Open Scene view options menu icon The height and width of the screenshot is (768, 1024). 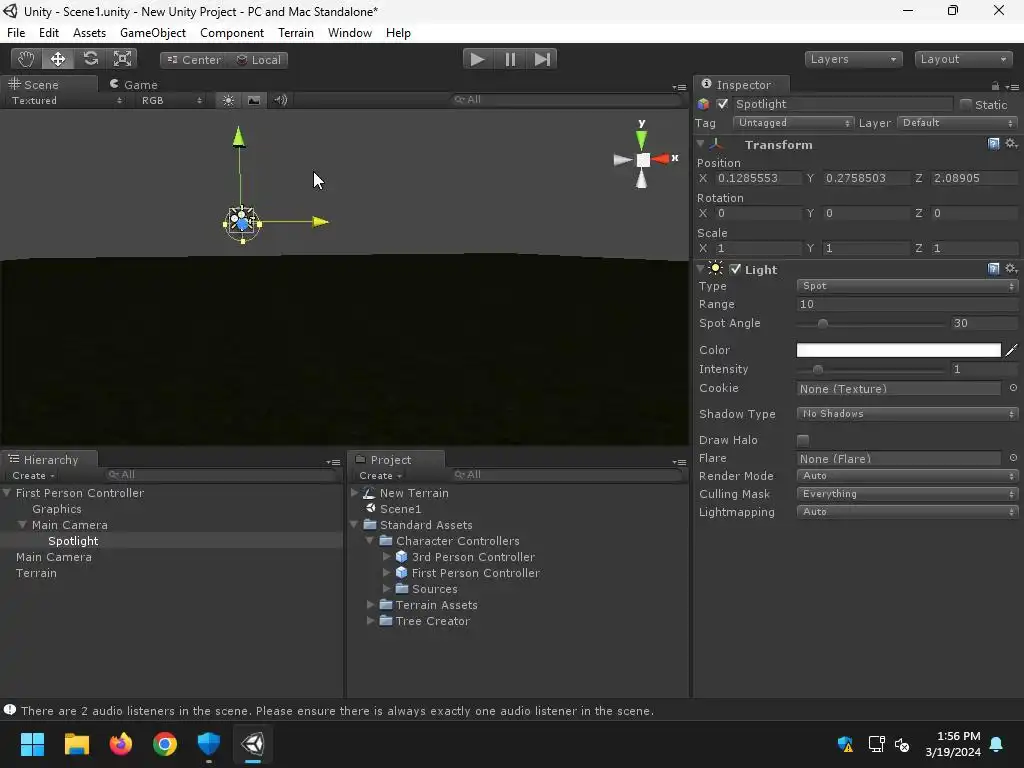click(x=679, y=87)
